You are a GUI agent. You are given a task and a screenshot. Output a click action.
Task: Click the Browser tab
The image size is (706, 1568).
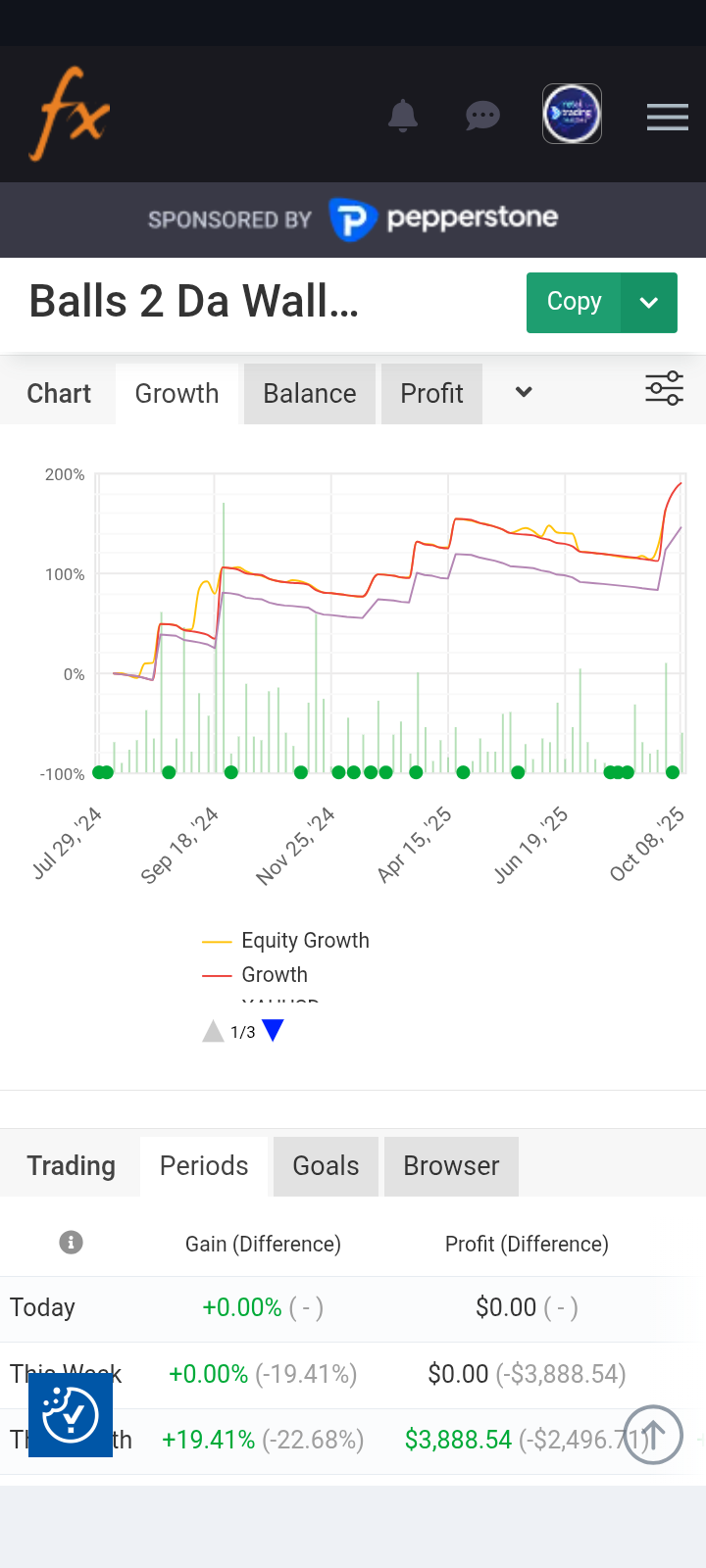tap(451, 1166)
